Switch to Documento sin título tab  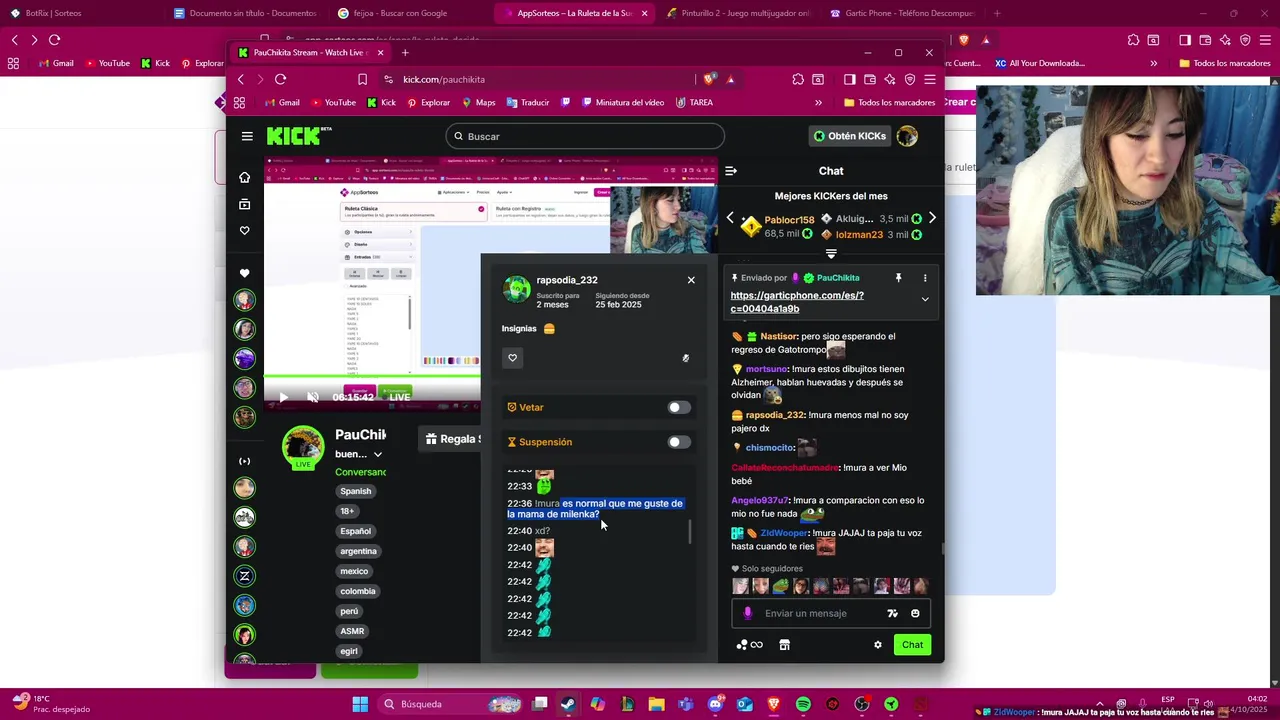(244, 13)
